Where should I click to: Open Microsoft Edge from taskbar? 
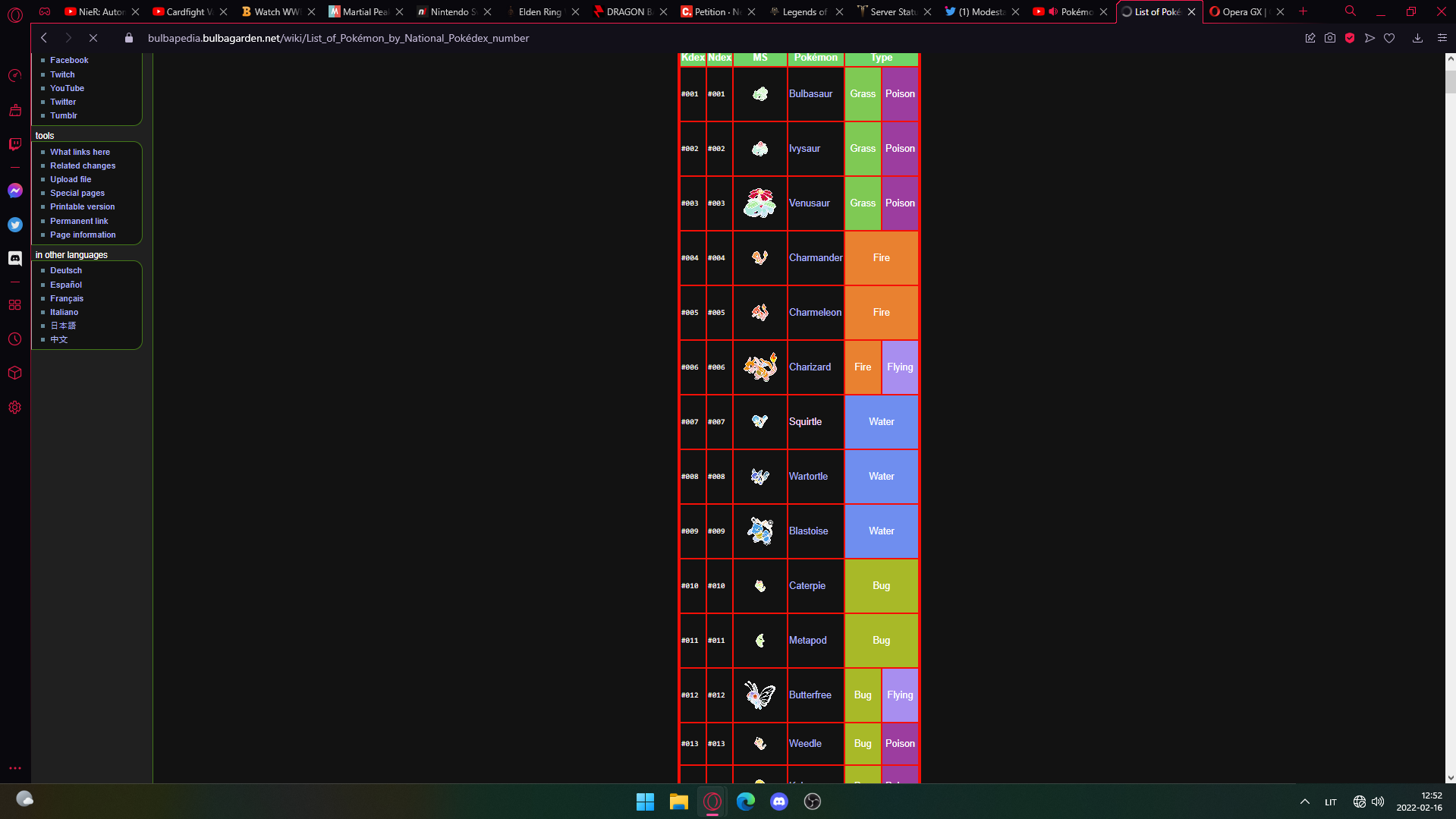coord(745,802)
